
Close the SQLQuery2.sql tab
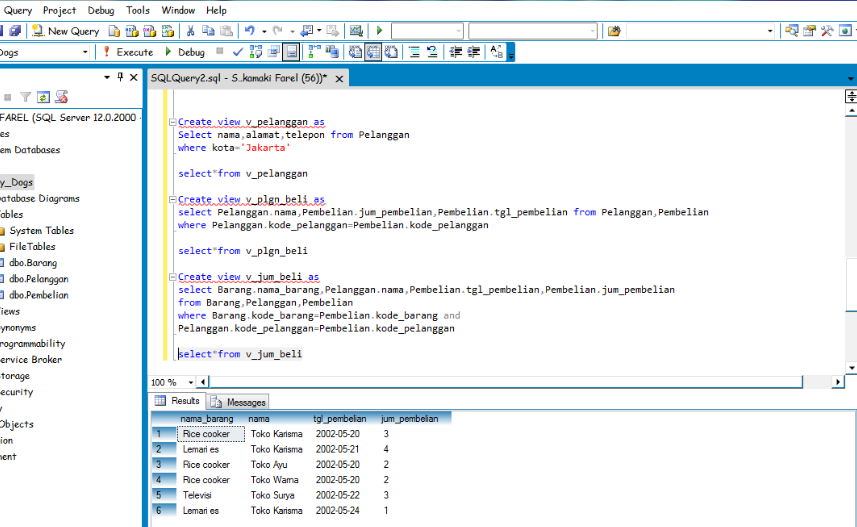339,79
